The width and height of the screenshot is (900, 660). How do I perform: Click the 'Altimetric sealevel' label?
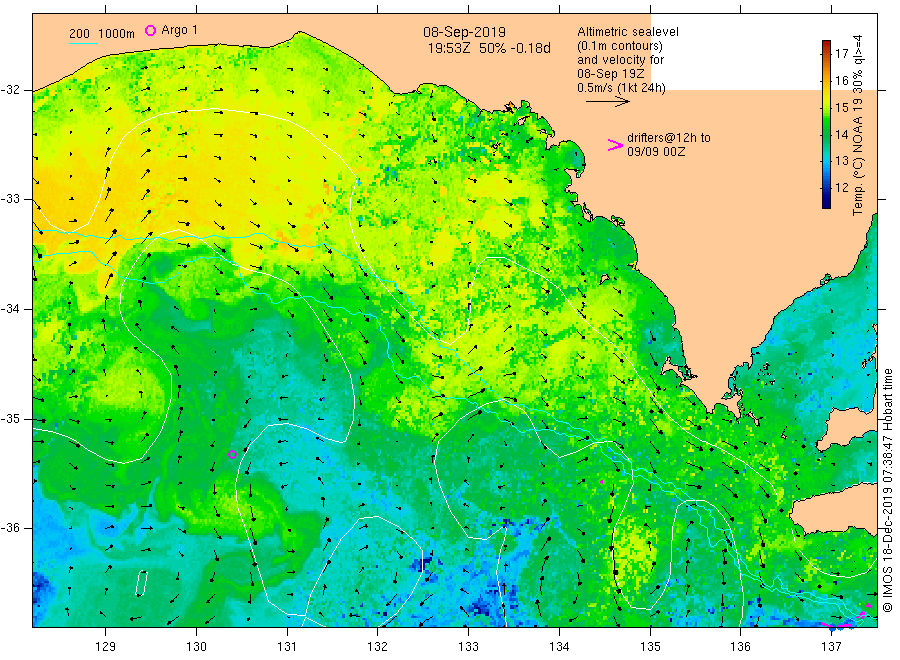pos(628,32)
